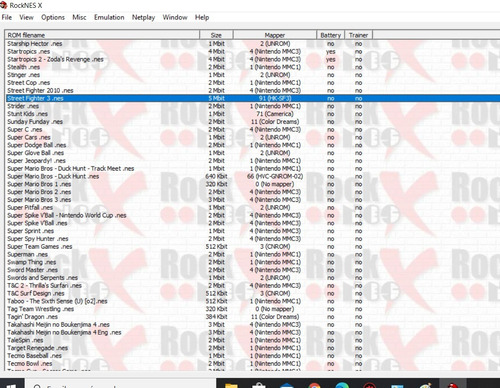Viewport: 500px width, 388px height.
Task: Select Tecmo Bowl .nes in list
Action: point(30,364)
